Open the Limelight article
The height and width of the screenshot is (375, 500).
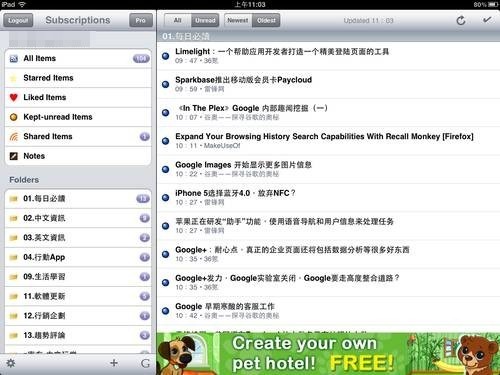(328, 56)
